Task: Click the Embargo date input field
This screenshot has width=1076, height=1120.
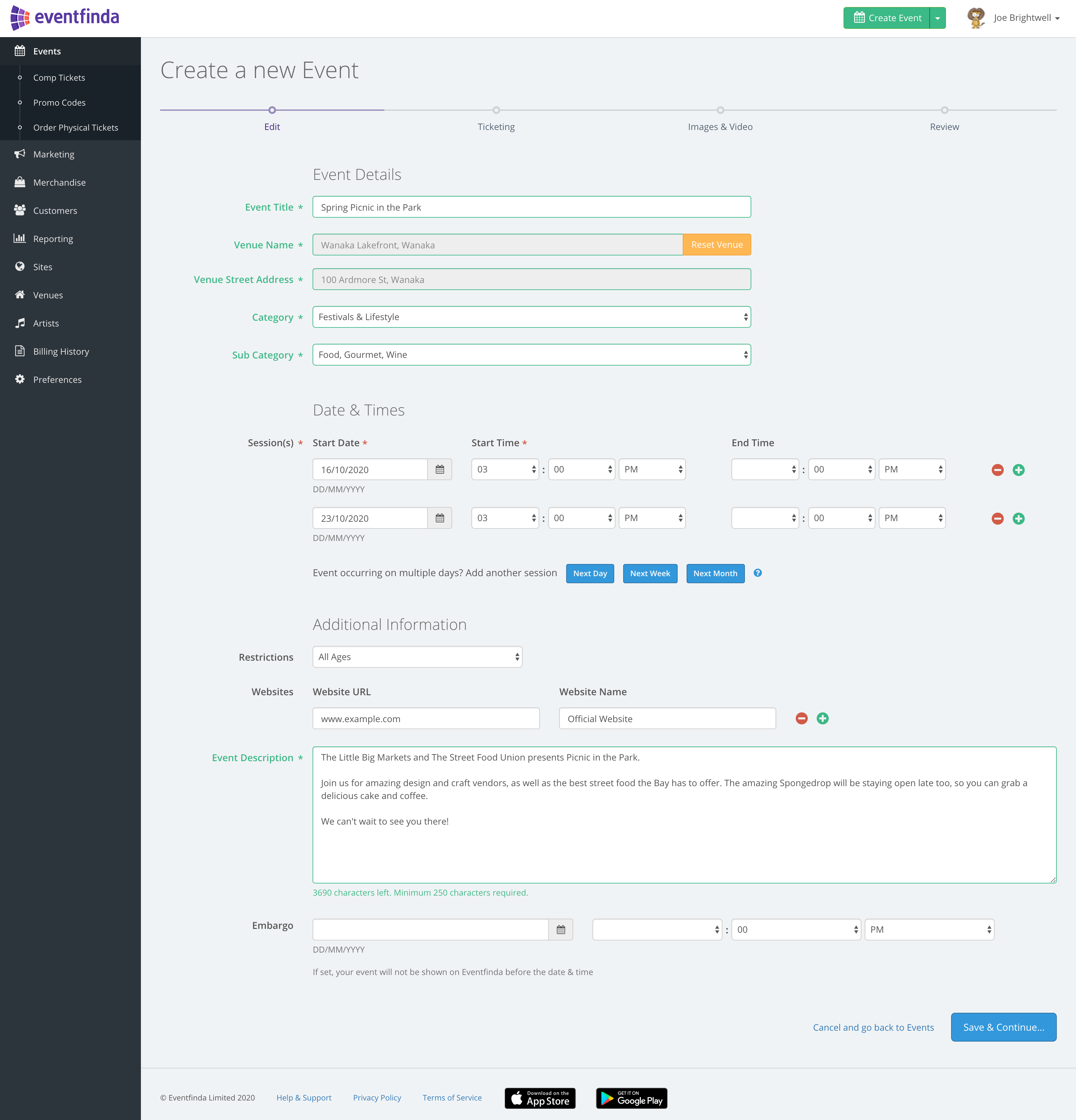Action: [430, 930]
